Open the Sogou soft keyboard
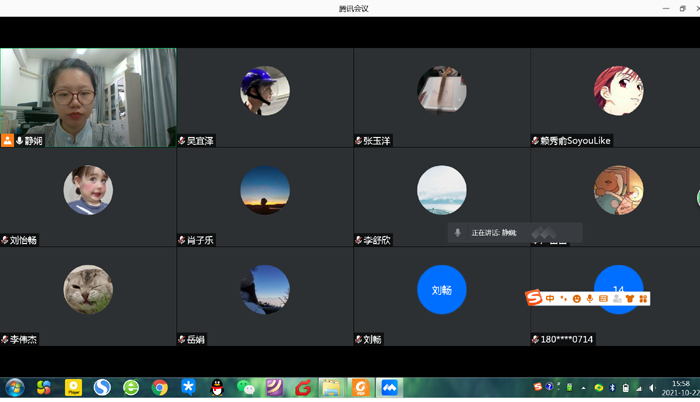Screen dimensions: 700x402 pos(603,298)
